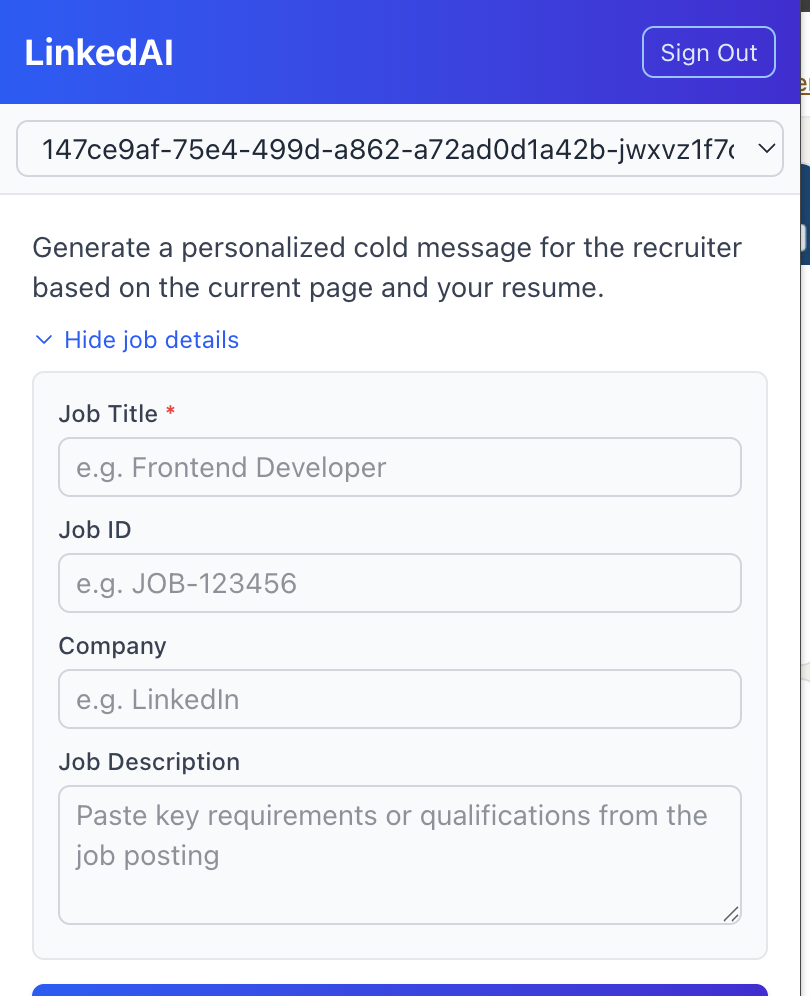Click the chevron icon beside Hide job details
The height and width of the screenshot is (996, 810).
coord(43,340)
